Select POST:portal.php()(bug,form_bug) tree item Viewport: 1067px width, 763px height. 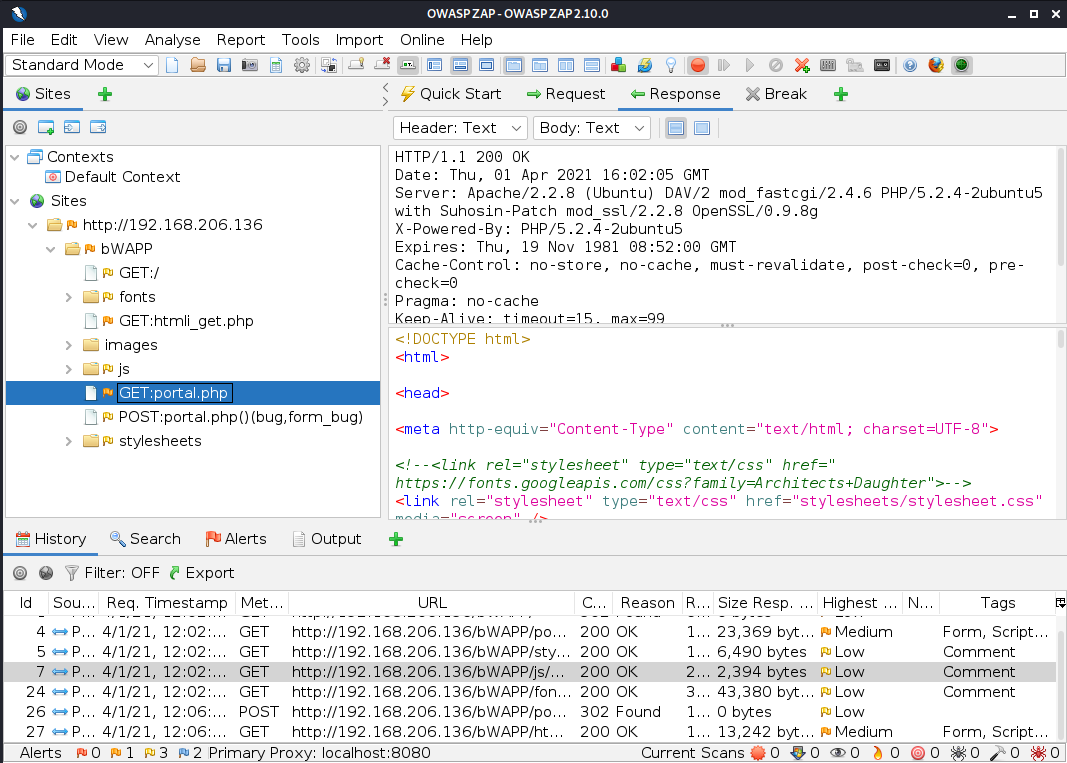point(240,417)
